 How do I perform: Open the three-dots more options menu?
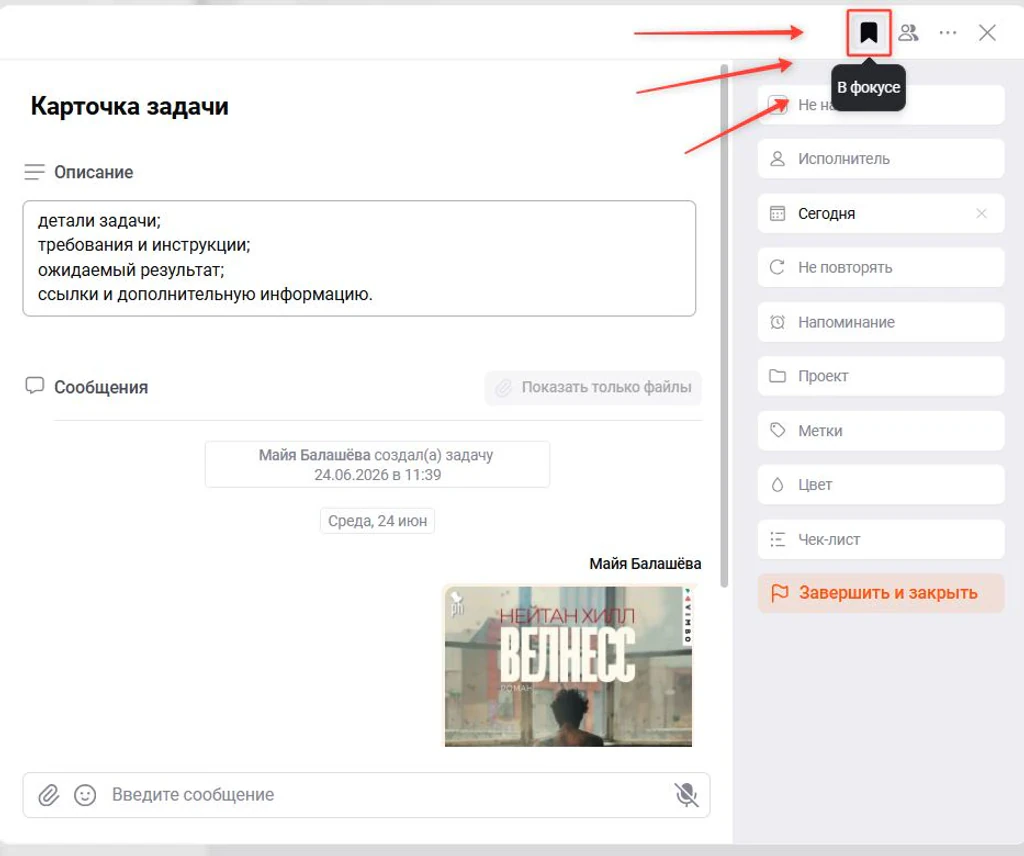948,33
